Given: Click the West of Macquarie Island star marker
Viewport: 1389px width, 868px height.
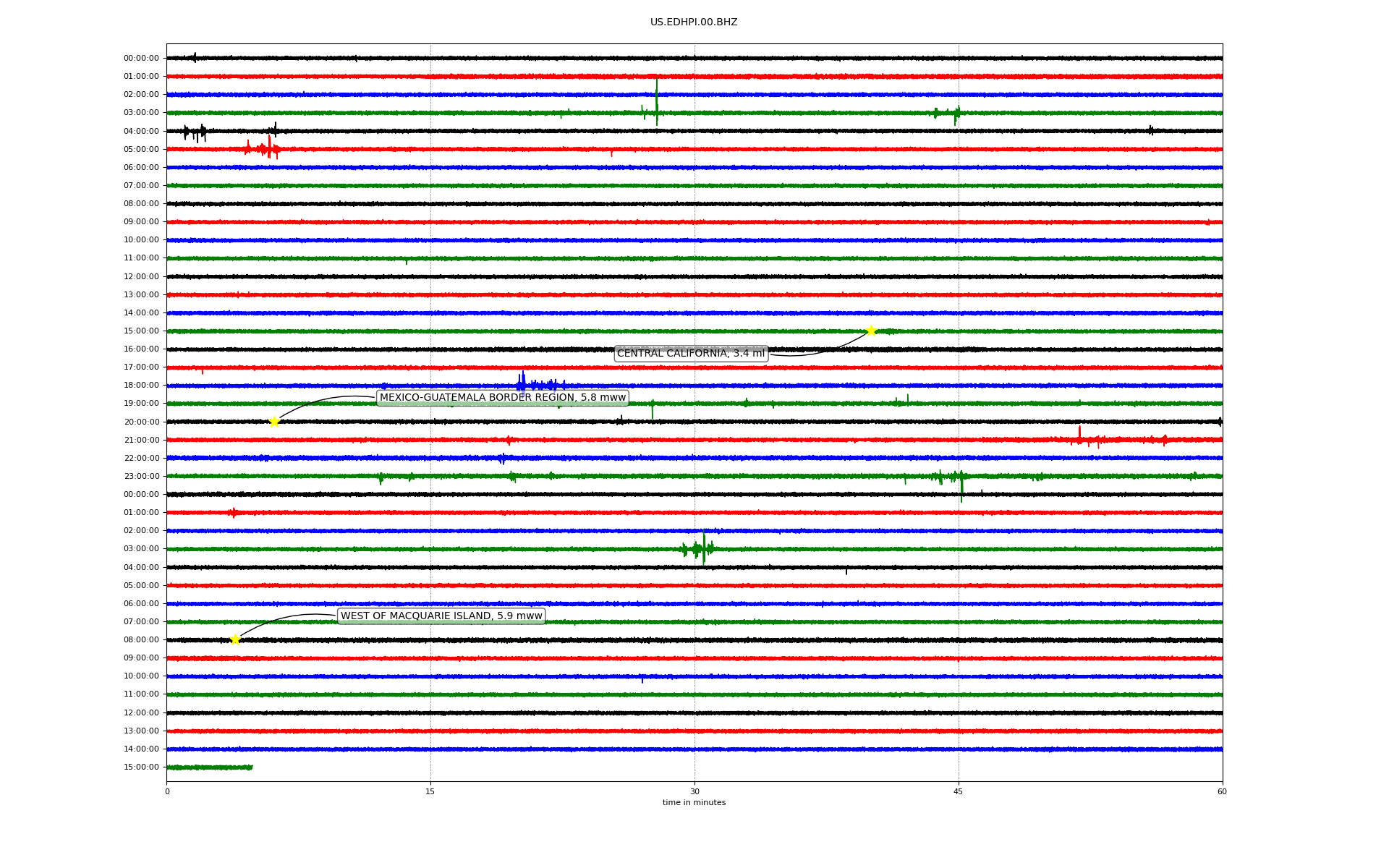Looking at the screenshot, I should [235, 639].
